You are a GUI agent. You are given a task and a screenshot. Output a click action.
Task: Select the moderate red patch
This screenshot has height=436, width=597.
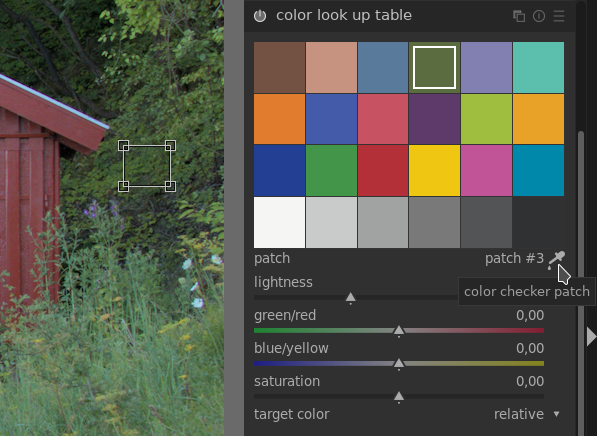coord(383,119)
